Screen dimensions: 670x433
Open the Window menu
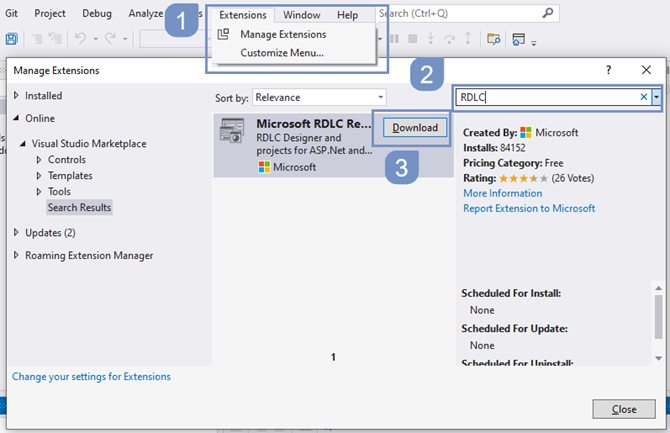click(x=302, y=15)
